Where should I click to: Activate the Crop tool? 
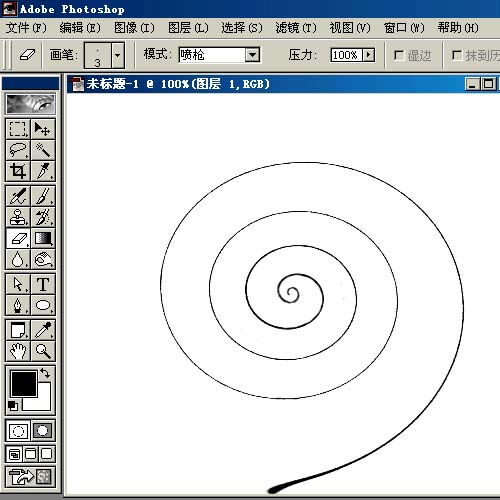[x=18, y=171]
